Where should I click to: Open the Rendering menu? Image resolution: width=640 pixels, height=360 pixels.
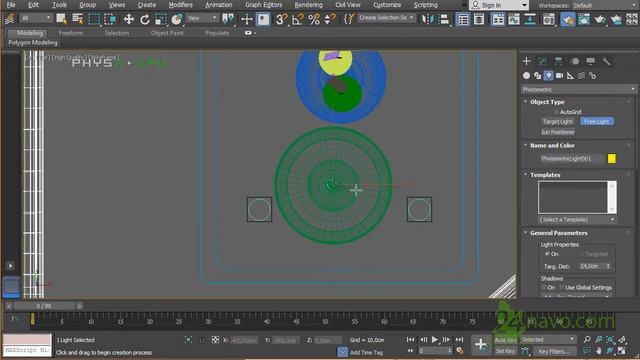tap(308, 5)
